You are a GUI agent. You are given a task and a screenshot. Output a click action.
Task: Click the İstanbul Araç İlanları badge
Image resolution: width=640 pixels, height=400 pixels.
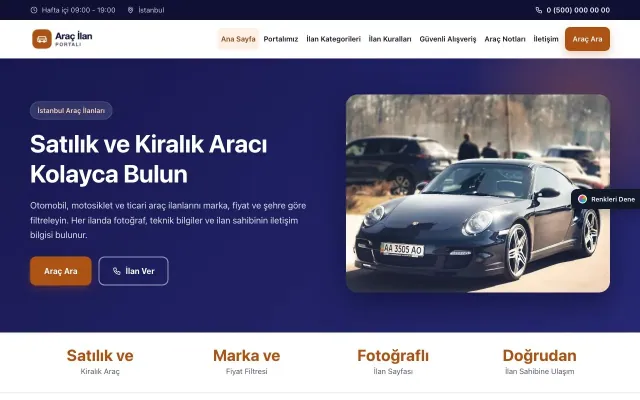tap(71, 111)
